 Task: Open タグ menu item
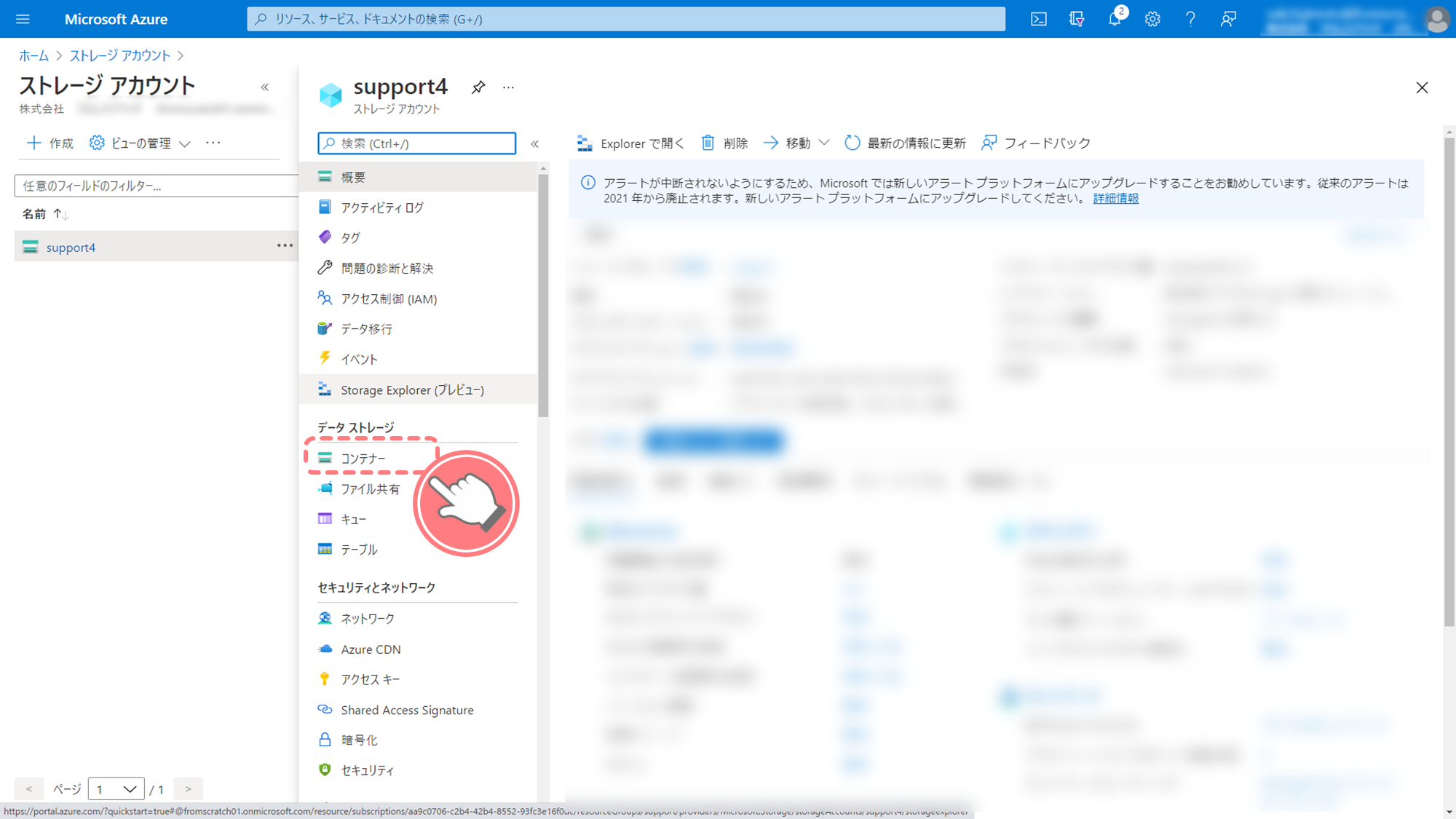[418, 237]
